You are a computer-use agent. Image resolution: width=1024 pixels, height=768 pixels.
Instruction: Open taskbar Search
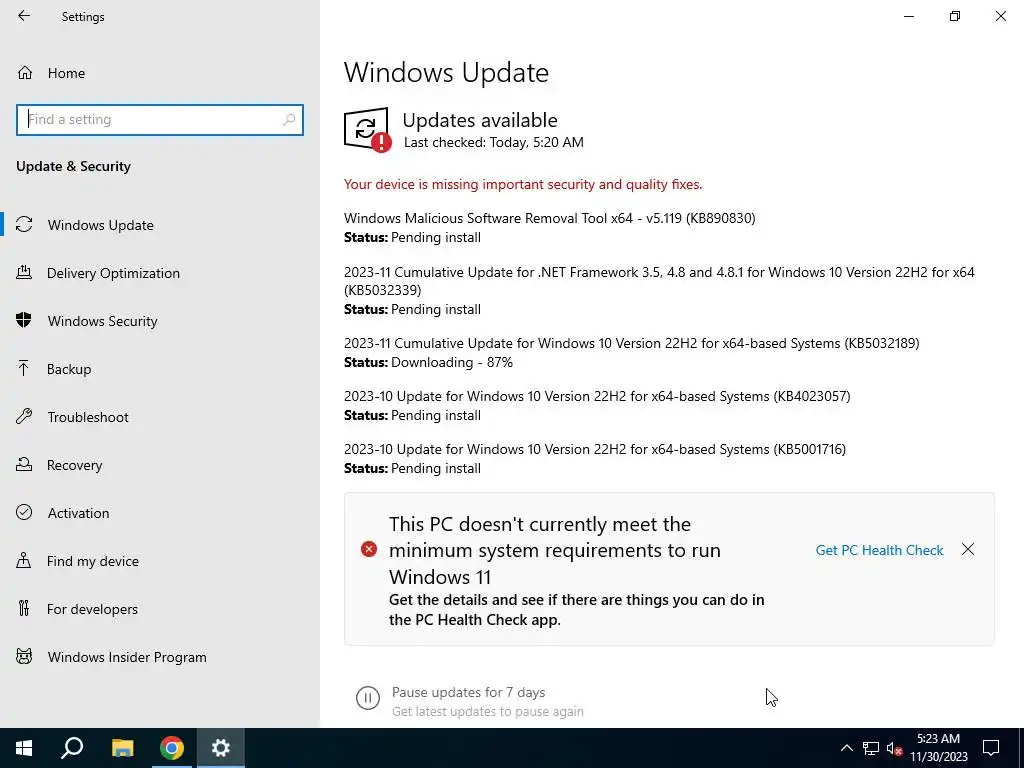pyautogui.click(x=72, y=748)
